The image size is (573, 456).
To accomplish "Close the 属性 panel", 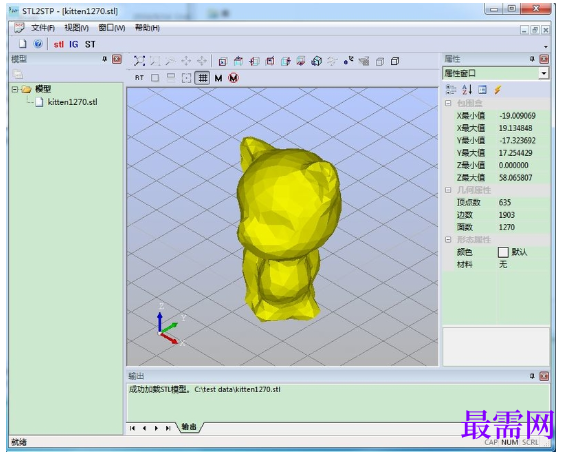I will [544, 59].
